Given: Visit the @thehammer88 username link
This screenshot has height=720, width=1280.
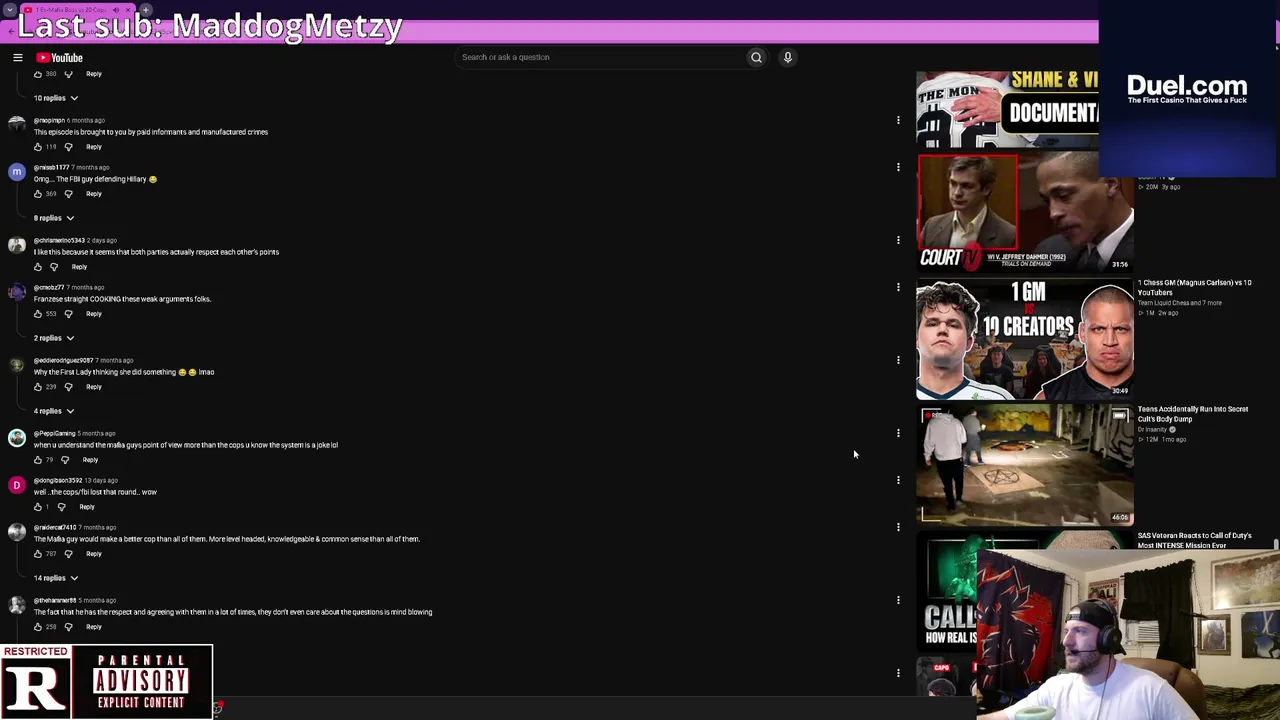Looking at the screenshot, I should click(55, 600).
